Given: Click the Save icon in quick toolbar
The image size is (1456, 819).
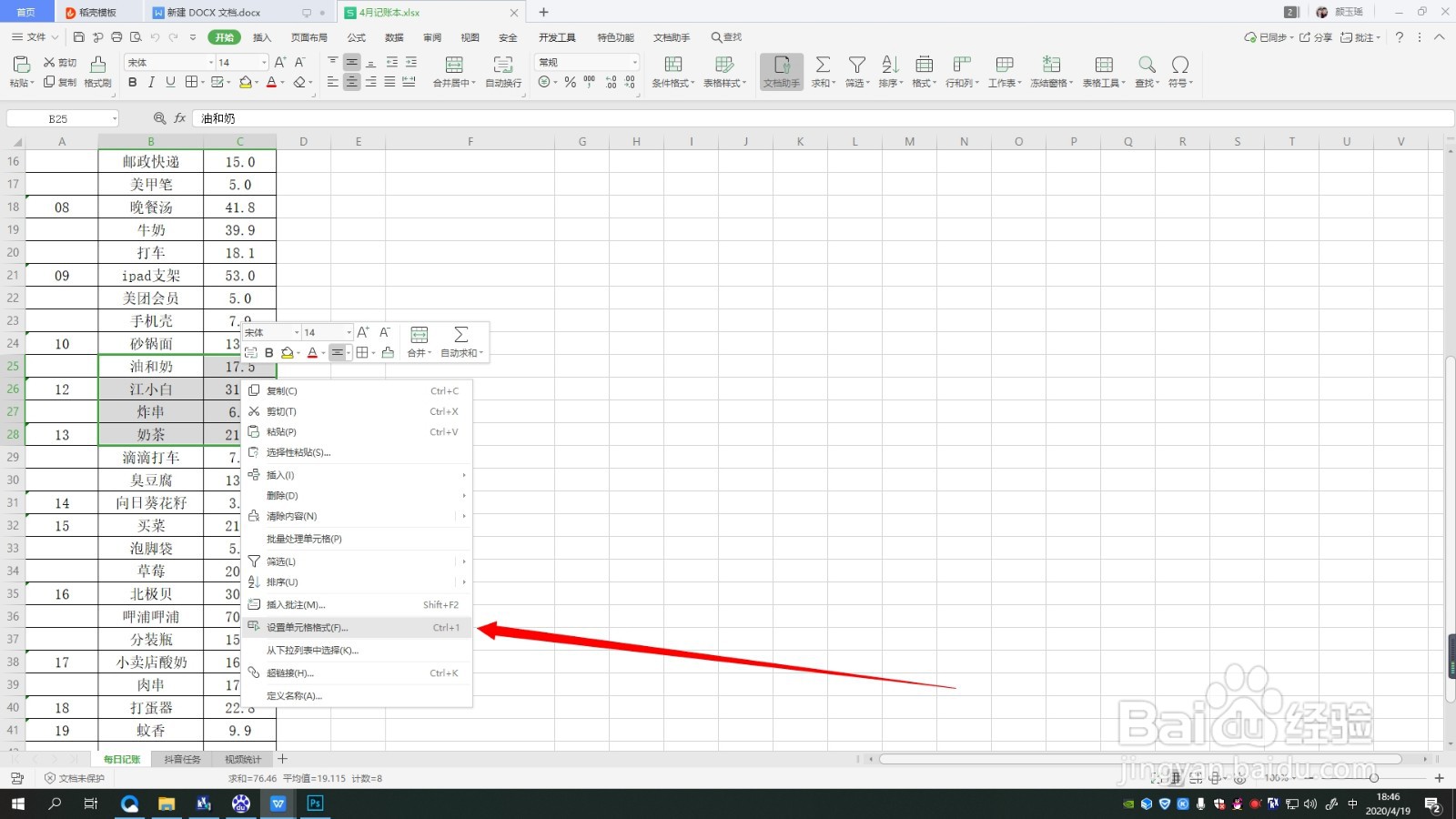Looking at the screenshot, I should pyautogui.click(x=78, y=37).
